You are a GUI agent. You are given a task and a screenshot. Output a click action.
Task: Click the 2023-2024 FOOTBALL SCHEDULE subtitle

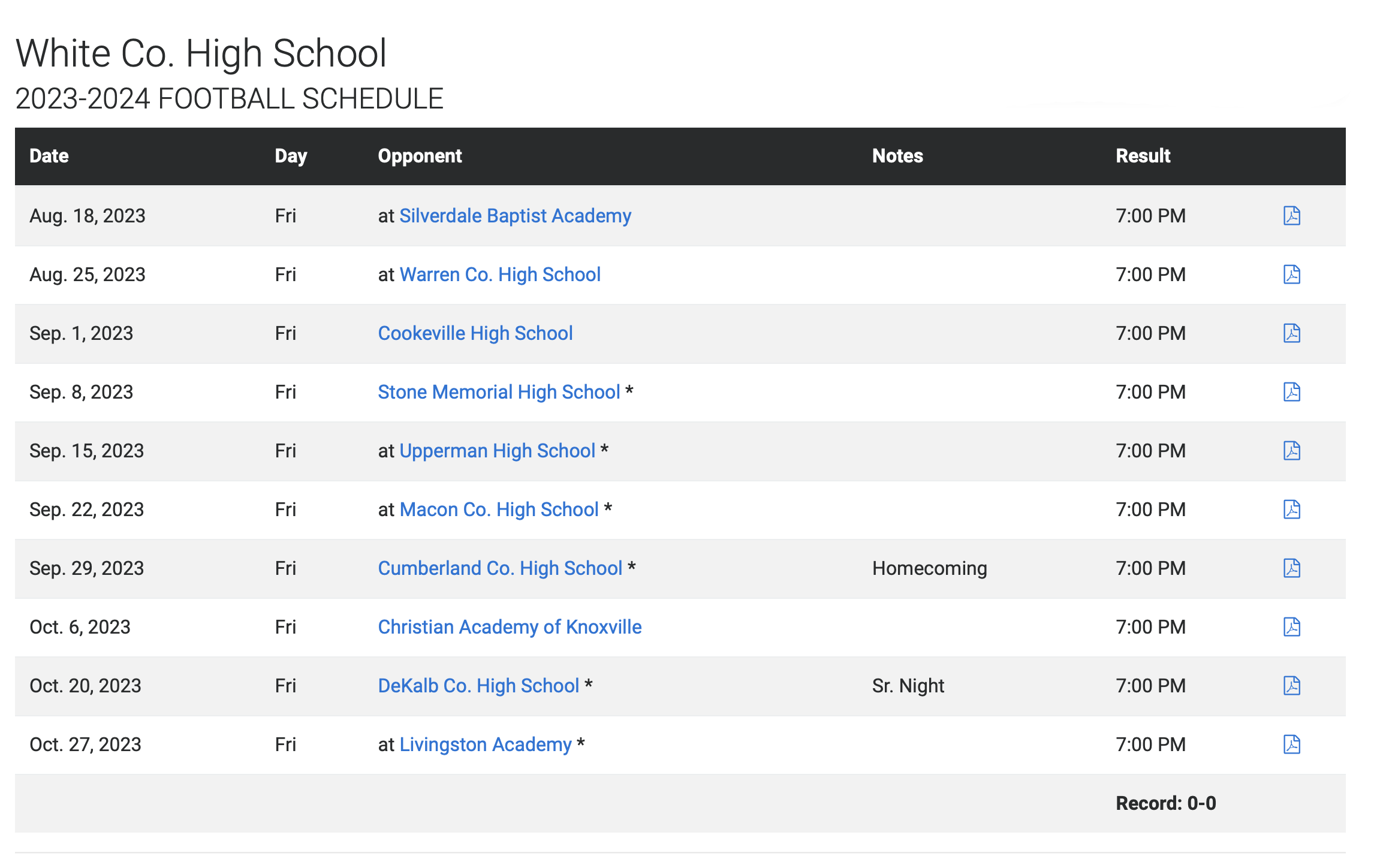[x=229, y=99]
